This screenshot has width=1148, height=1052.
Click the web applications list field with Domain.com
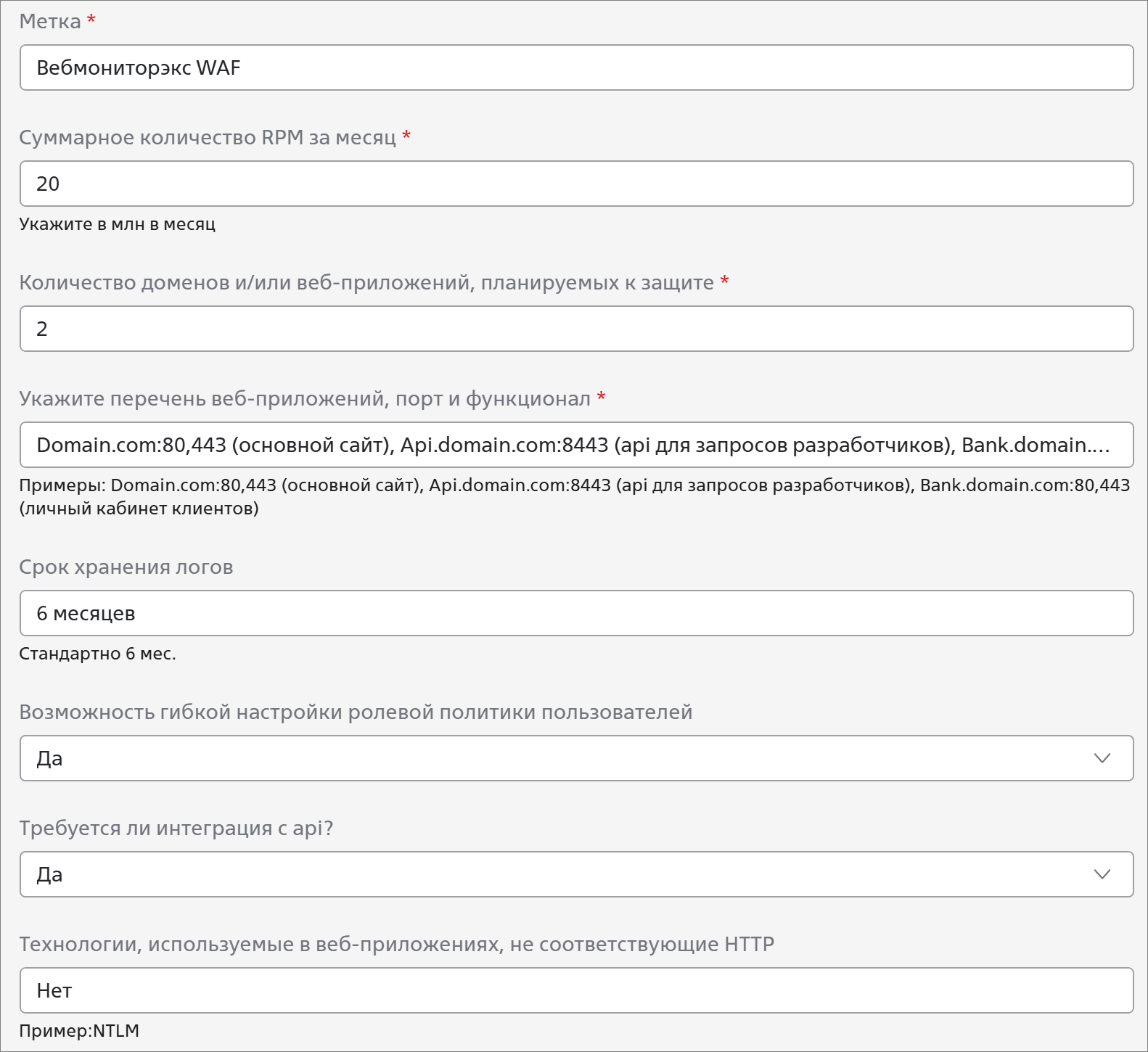click(576, 445)
